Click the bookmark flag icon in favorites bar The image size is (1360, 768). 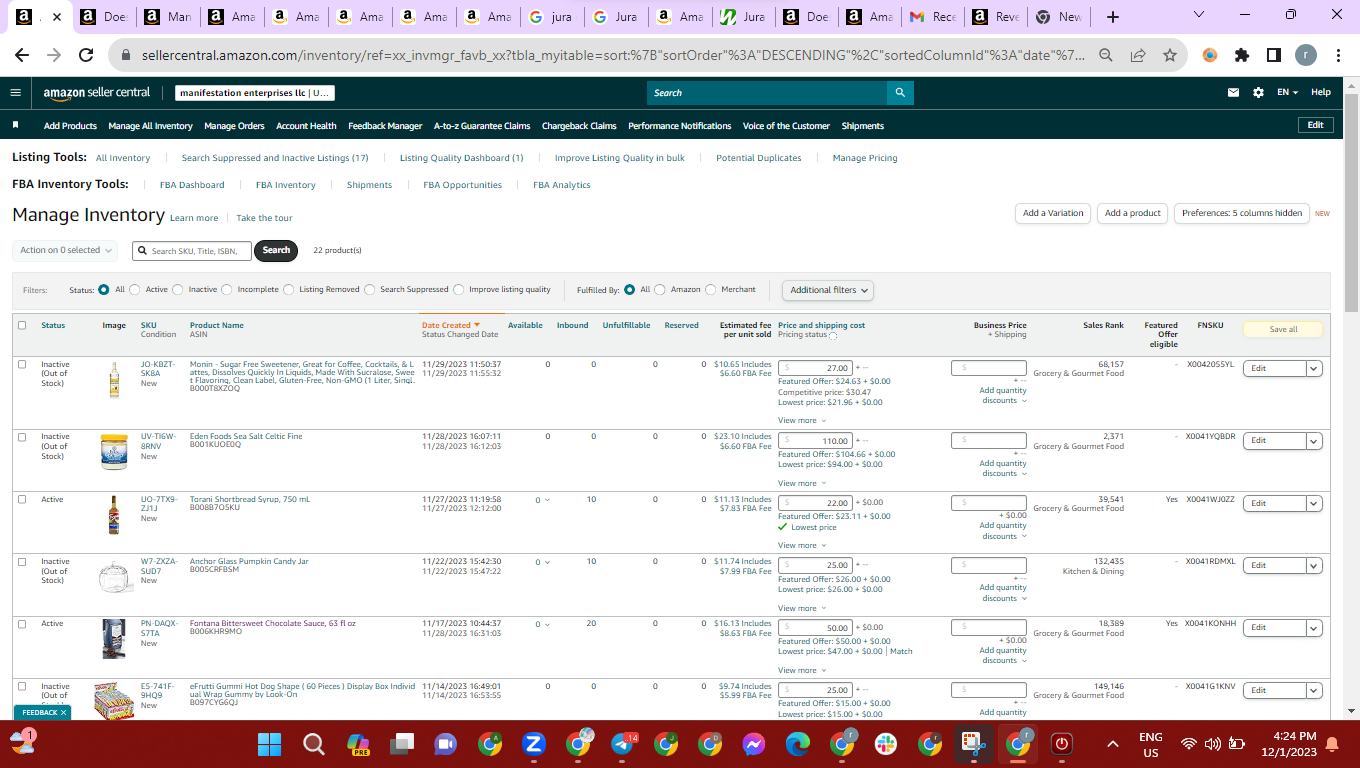coord(15,126)
